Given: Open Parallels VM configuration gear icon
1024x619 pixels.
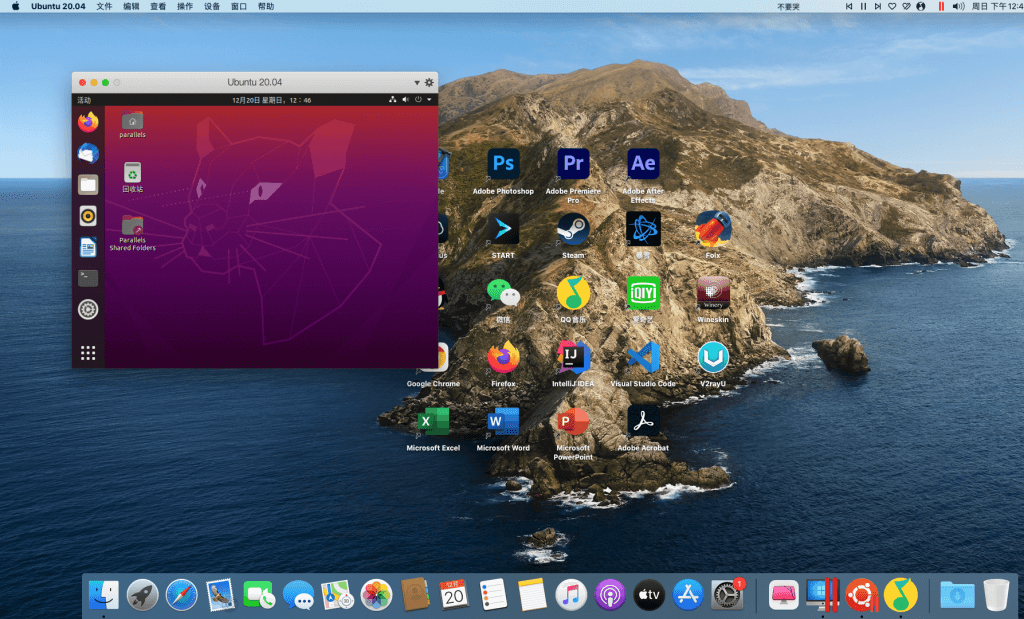Looking at the screenshot, I should click(x=429, y=82).
